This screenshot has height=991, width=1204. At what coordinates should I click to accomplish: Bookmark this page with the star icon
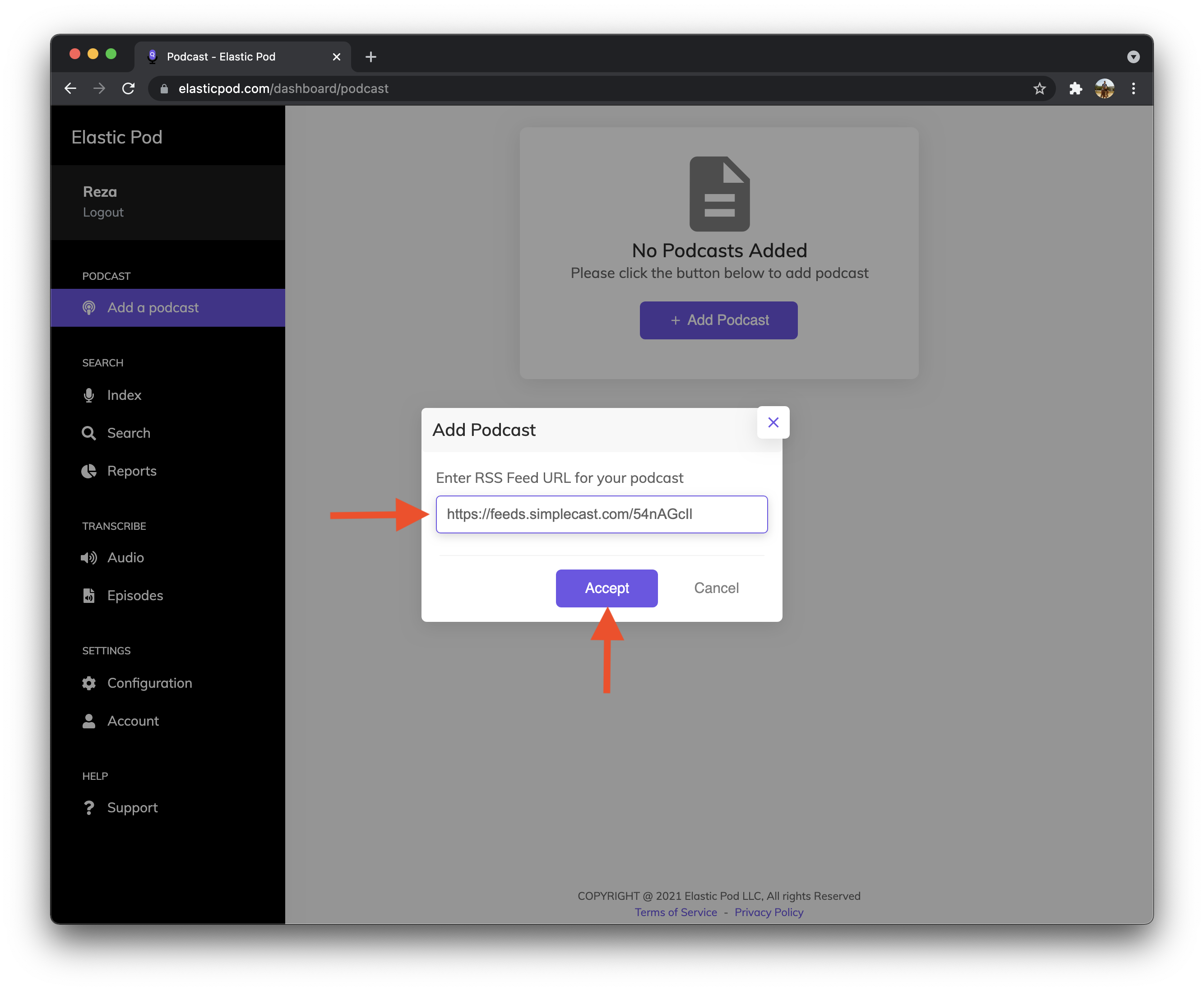pos(1039,88)
